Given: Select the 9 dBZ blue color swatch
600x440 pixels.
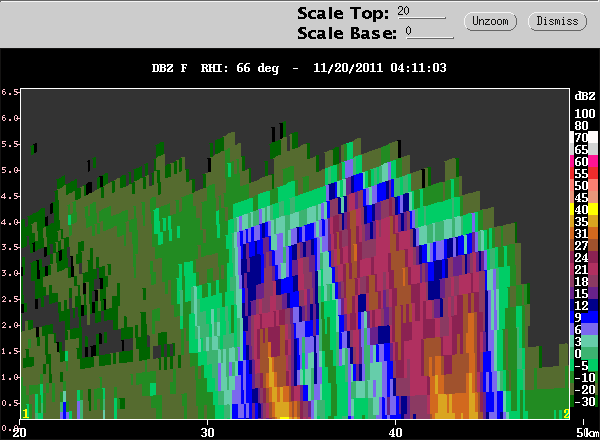Looking at the screenshot, I should point(584,317).
